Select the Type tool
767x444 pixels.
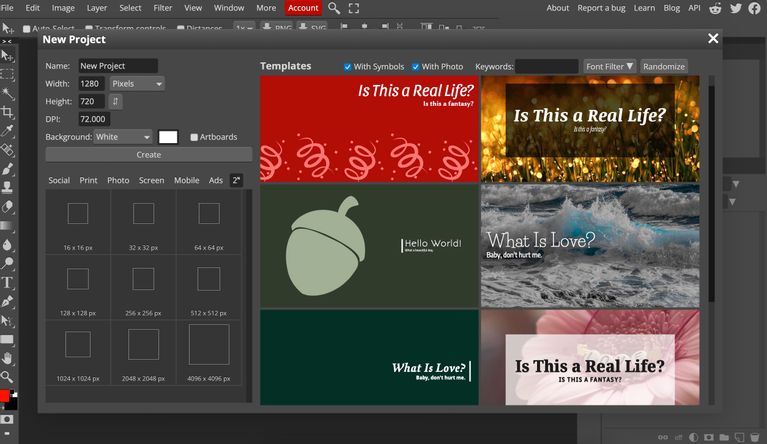tap(7, 283)
